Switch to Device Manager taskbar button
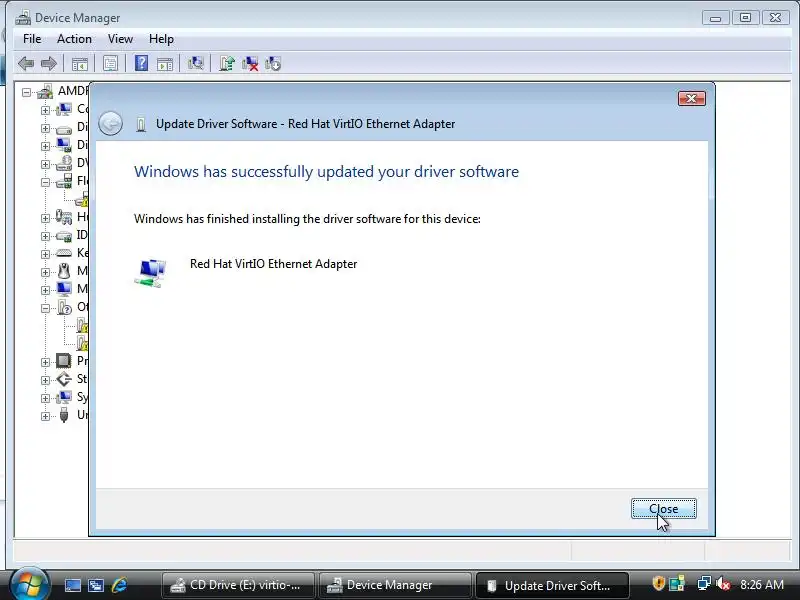The image size is (800, 600). click(x=395, y=585)
